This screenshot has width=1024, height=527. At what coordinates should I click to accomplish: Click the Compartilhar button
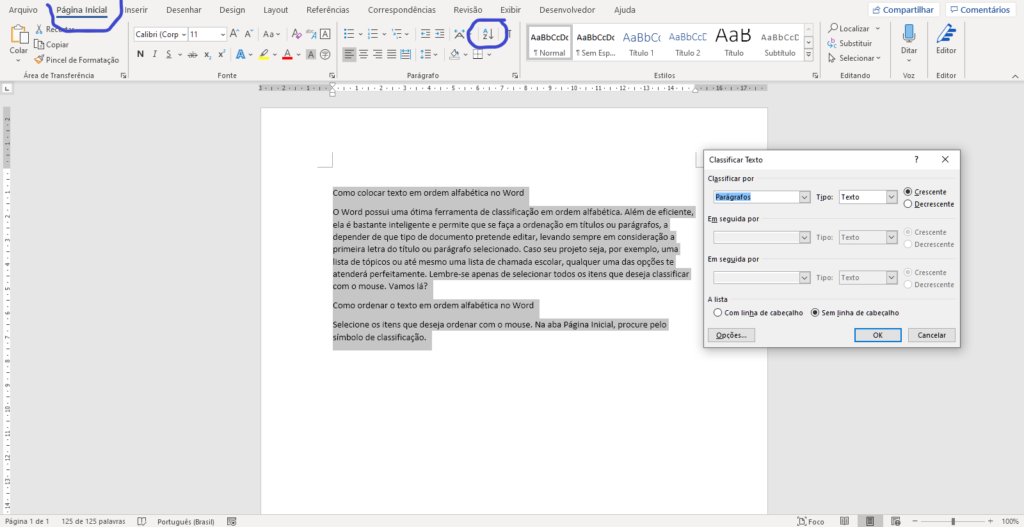coord(904,10)
